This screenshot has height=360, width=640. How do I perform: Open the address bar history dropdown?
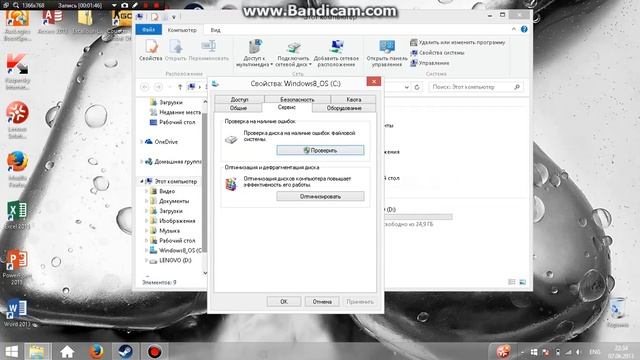(407, 87)
